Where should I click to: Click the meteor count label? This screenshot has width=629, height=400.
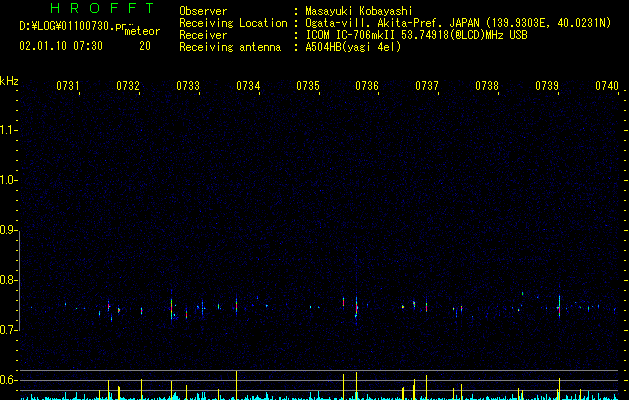tap(142, 31)
